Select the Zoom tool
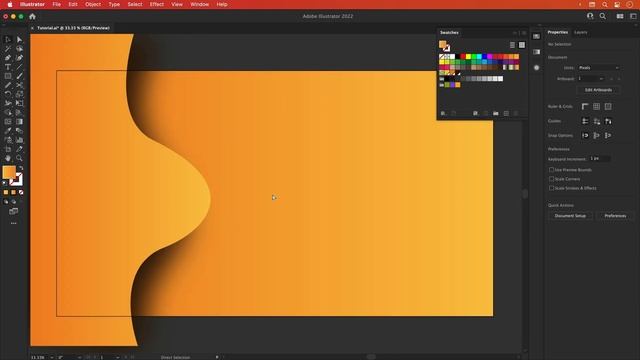This screenshot has width=640, height=360. (x=19, y=158)
